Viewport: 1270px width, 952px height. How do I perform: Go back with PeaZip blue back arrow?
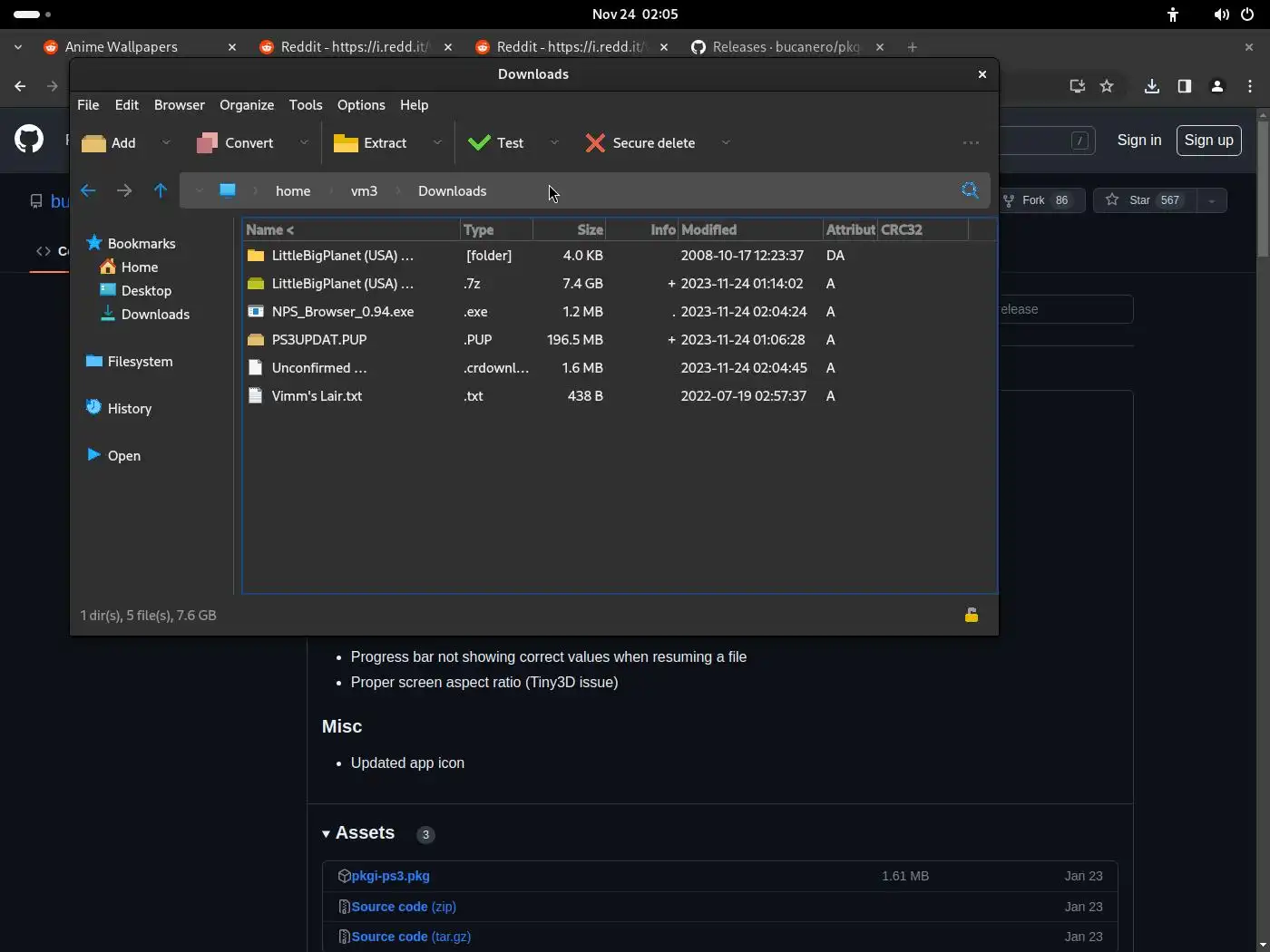click(x=88, y=190)
